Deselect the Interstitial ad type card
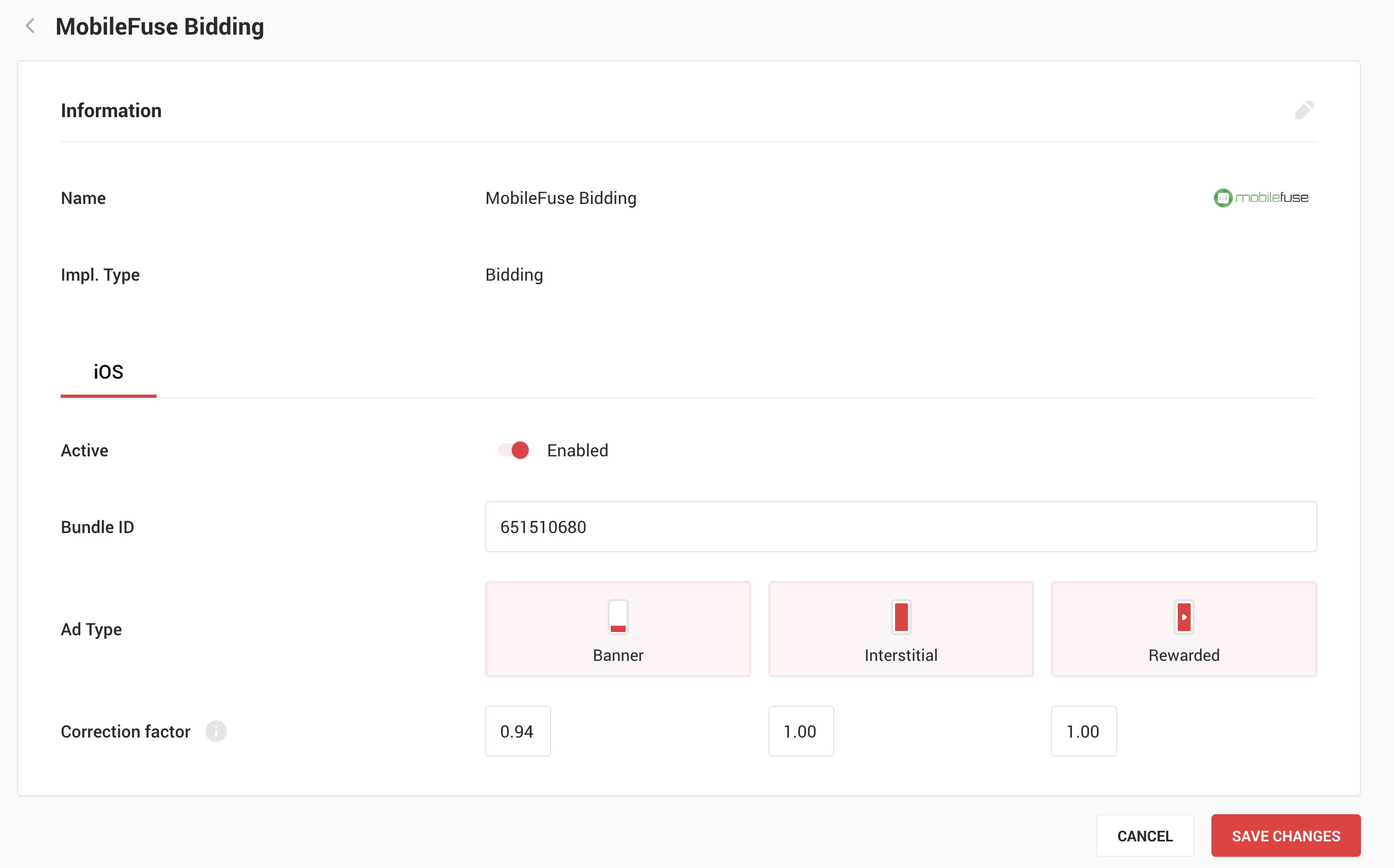1394x868 pixels. coord(900,629)
